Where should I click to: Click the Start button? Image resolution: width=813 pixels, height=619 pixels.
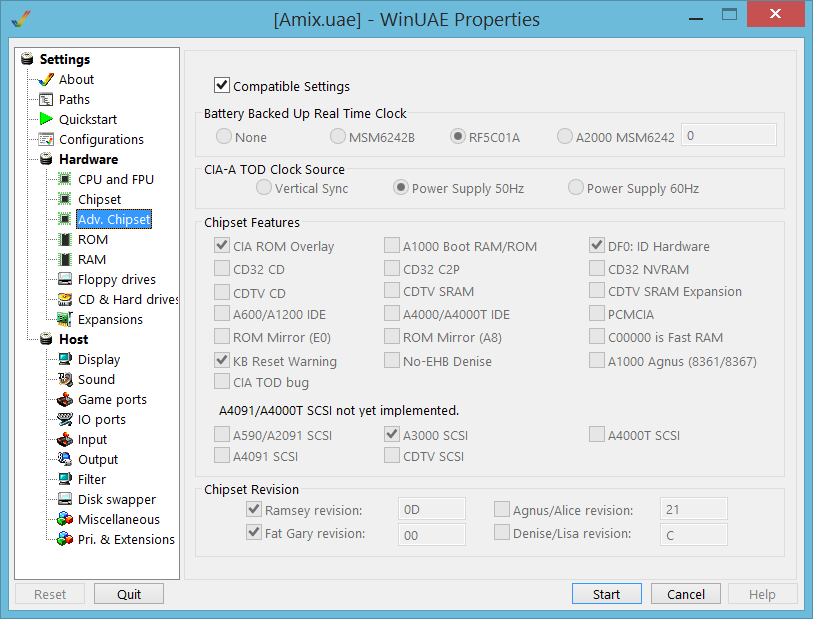click(x=607, y=594)
